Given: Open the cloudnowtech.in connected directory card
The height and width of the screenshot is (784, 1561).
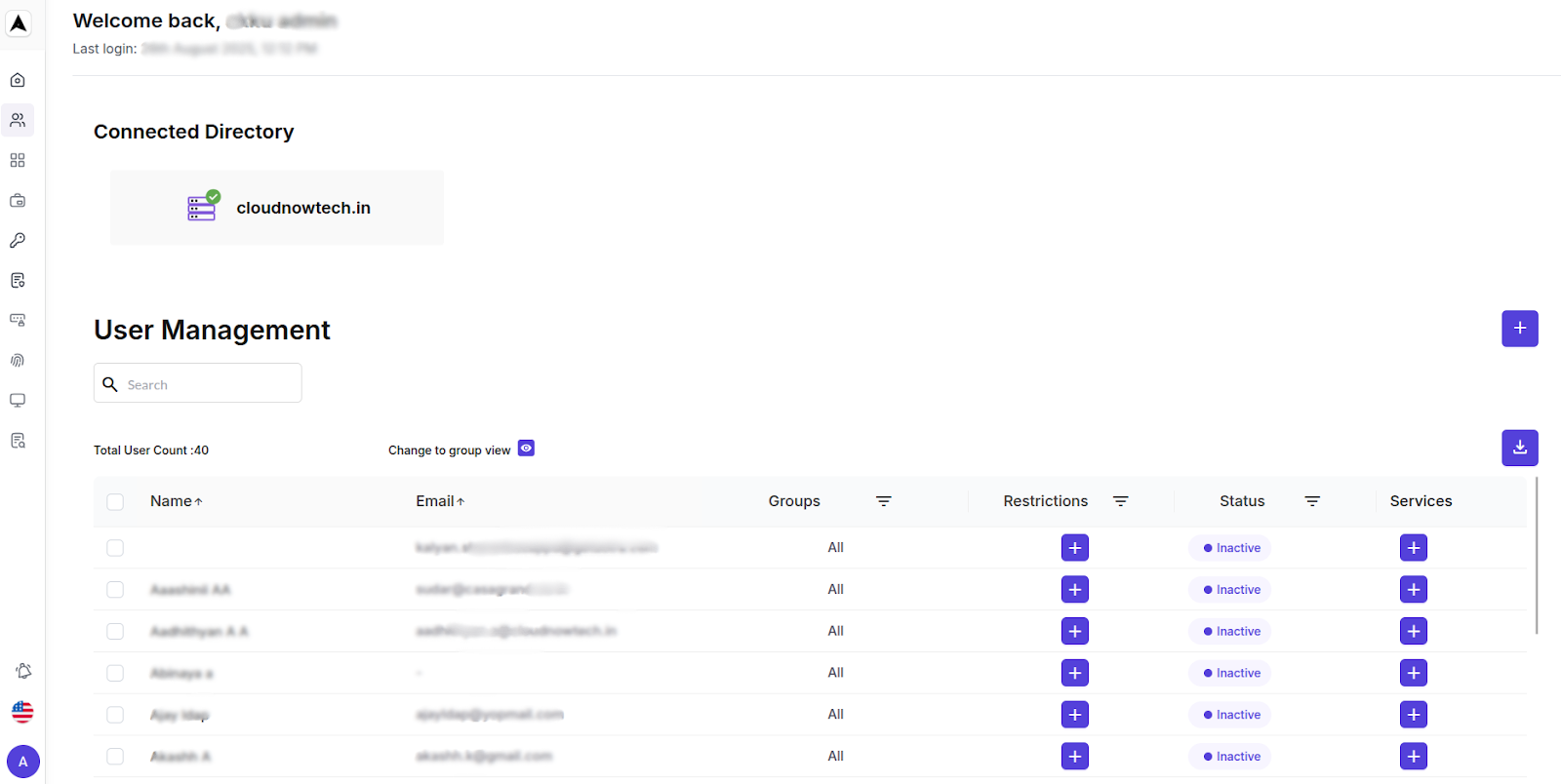Looking at the screenshot, I should [277, 208].
